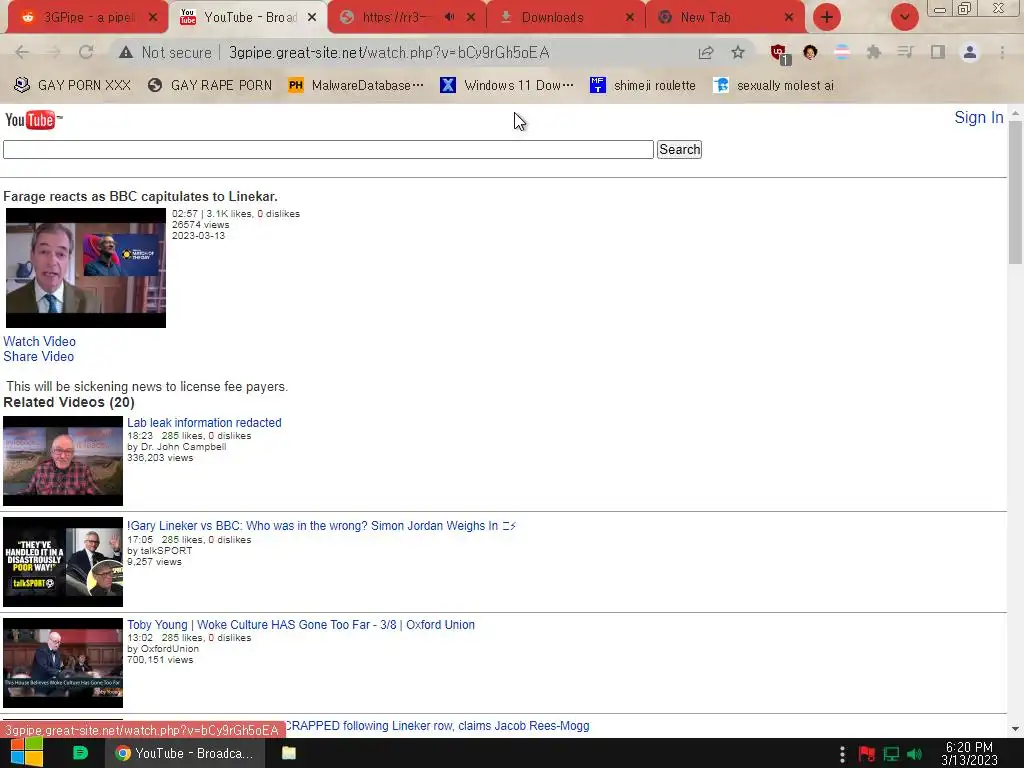Image resolution: width=1024 pixels, height=768 pixels.
Task: Close the Downloads tab
Action: pos(630,18)
